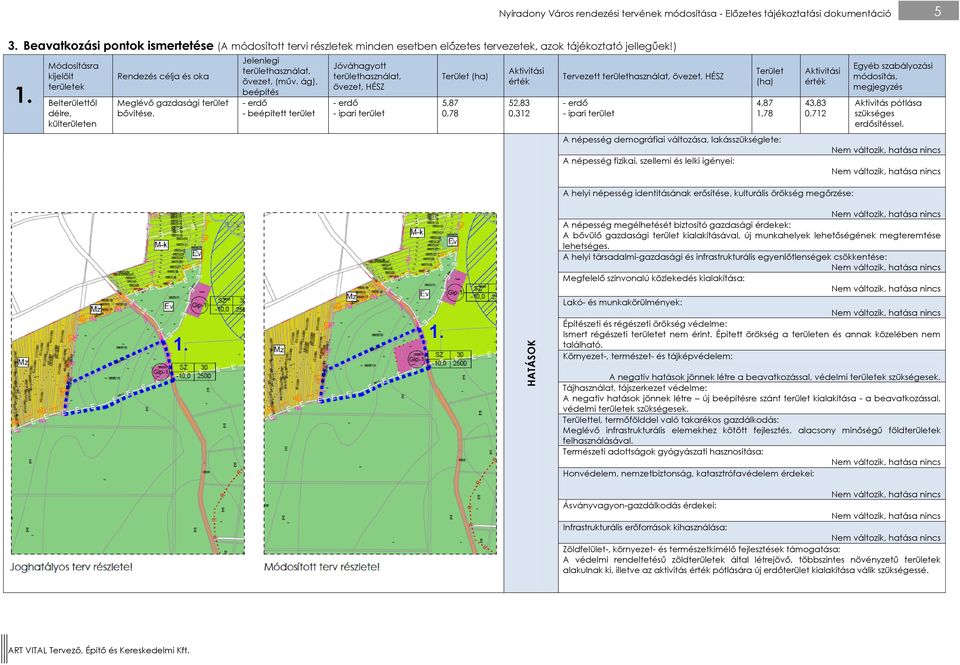
Task: Click 'M-k' zone label on Módosított terv map
Action: point(417,233)
